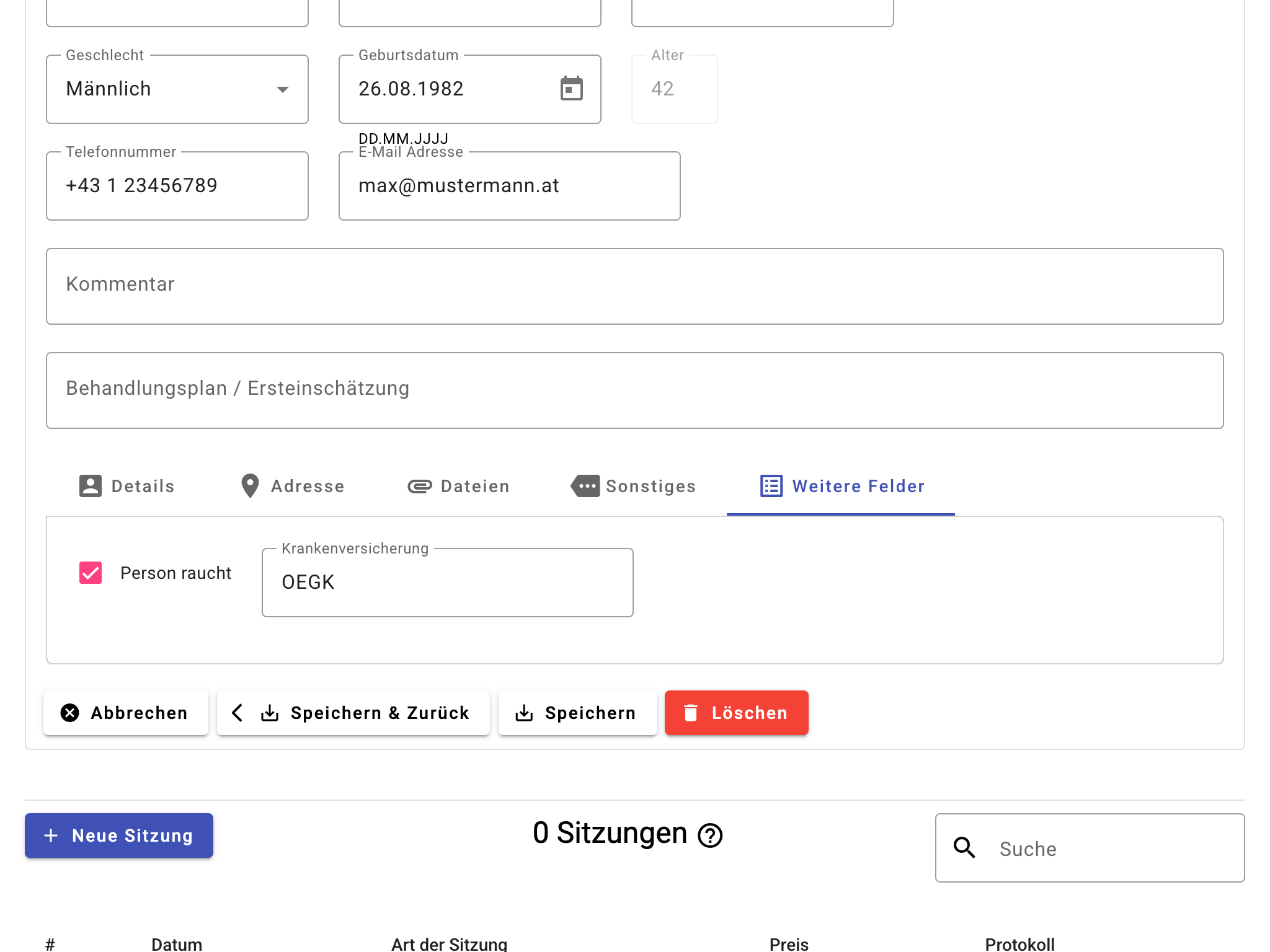The width and height of the screenshot is (1270, 952).
Task: Click the Behandlungsplan / Ersteinschätzung field
Action: [635, 390]
